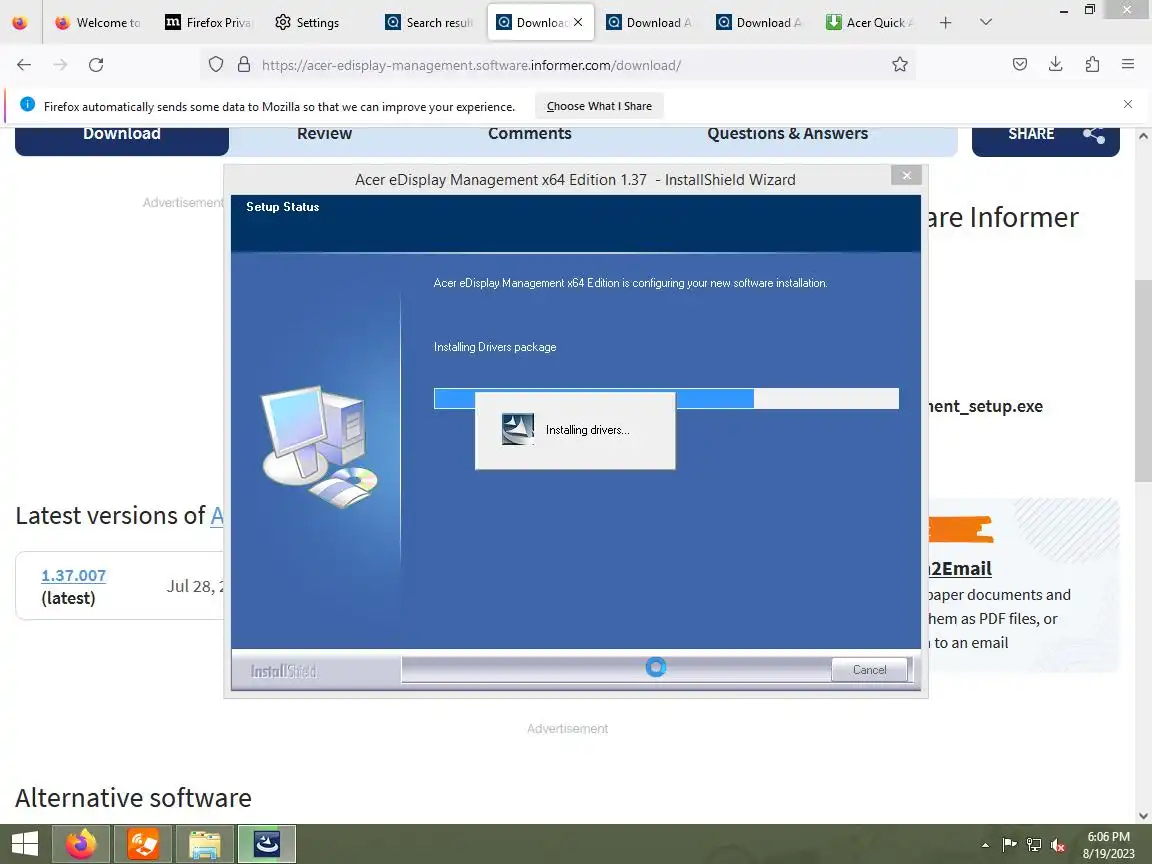Click the Choose What I Share button
The image size is (1152, 864).
pyautogui.click(x=599, y=106)
